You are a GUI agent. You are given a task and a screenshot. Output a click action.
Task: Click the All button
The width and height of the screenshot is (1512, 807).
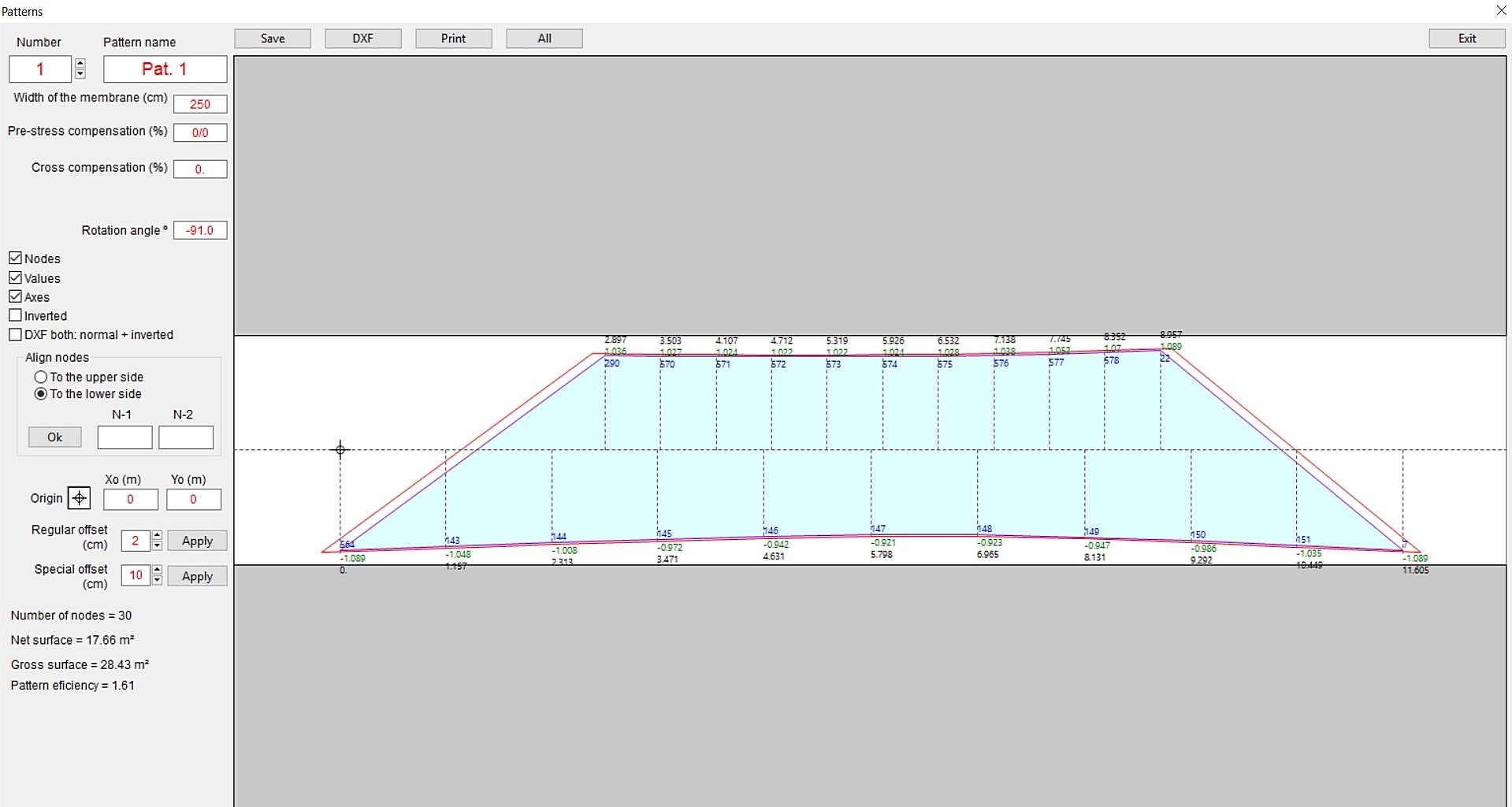pyautogui.click(x=544, y=38)
